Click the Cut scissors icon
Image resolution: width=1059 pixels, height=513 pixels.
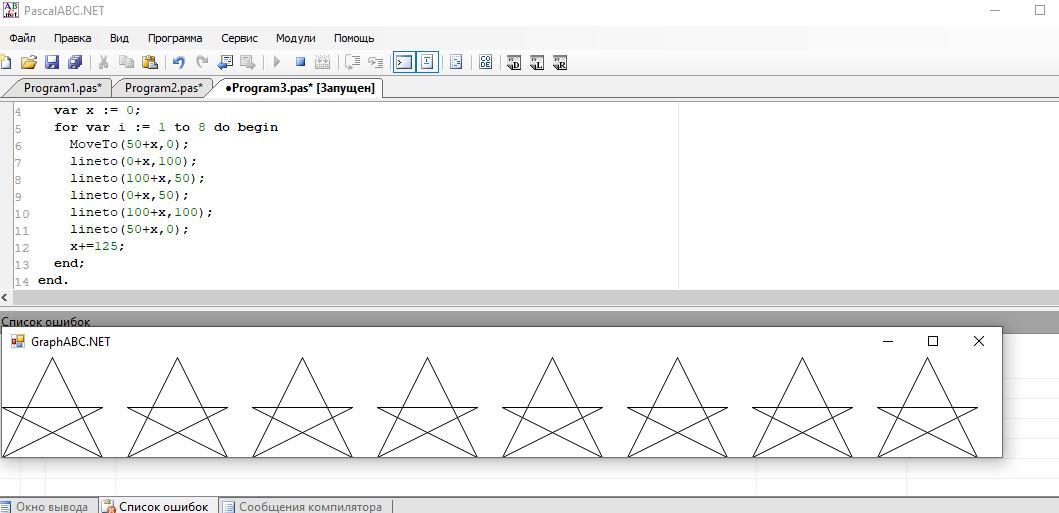pos(103,62)
